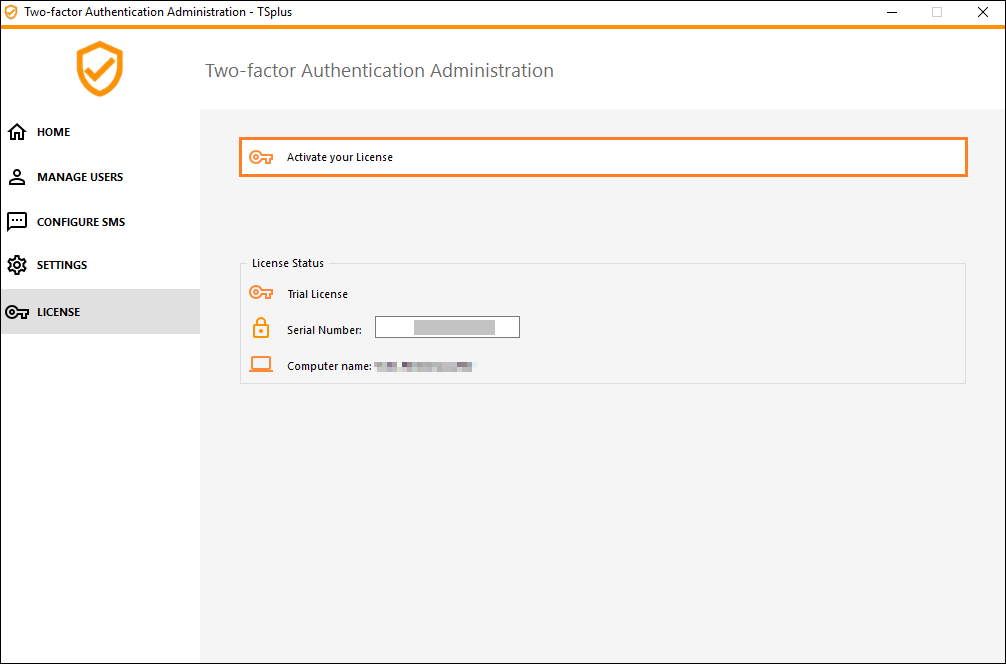Click the padlock icon next to Serial Number
Screen dimensions: 1006x664
click(x=261, y=327)
